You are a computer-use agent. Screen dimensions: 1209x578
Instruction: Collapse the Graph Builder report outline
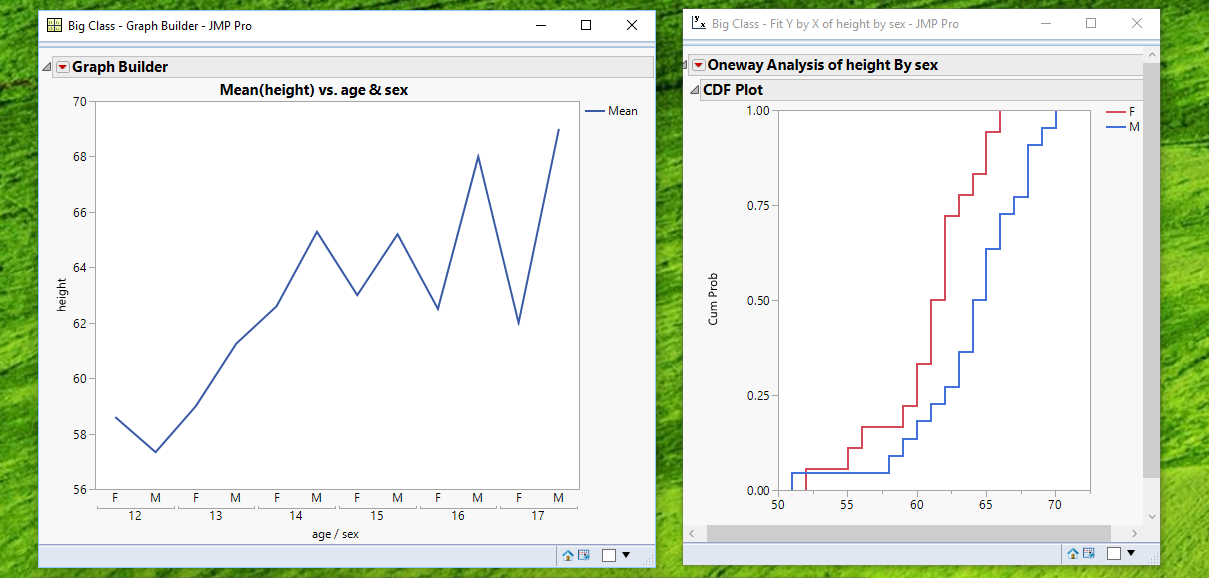(45, 66)
